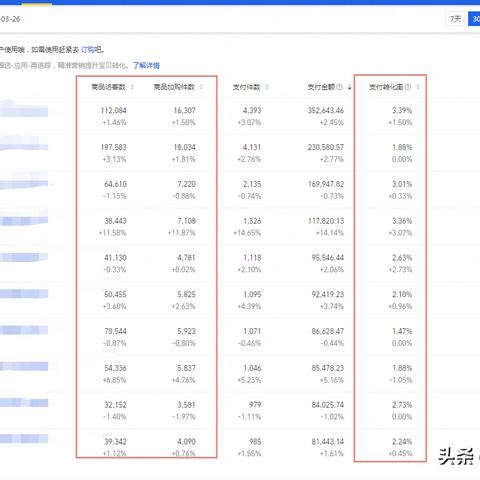Select conversion rate value 1.47%
This screenshot has width=480, height=480.
402,331
